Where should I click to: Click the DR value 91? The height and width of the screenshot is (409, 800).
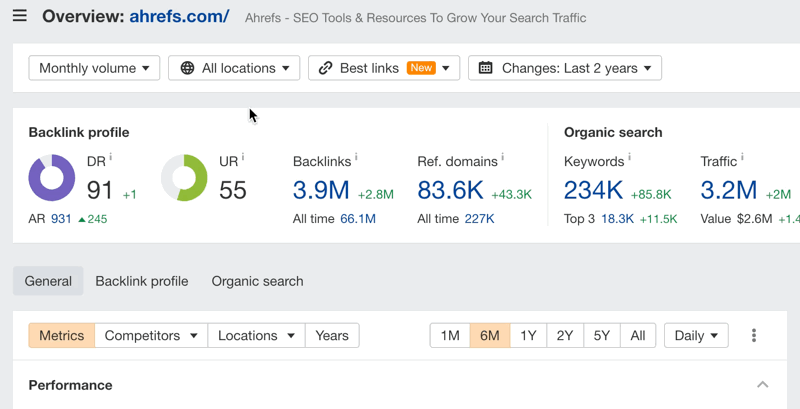click(100, 190)
